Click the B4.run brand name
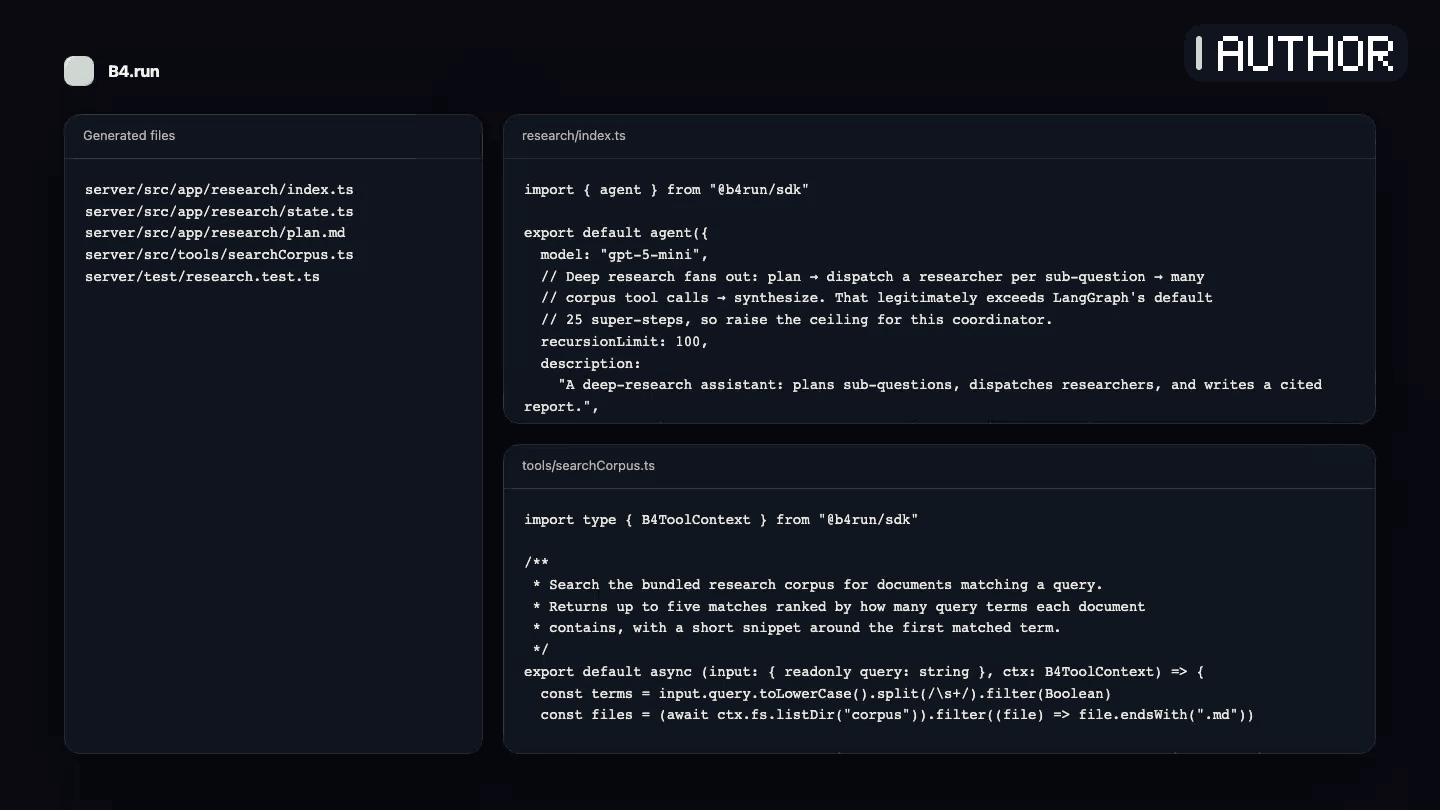1440x810 pixels. point(134,71)
